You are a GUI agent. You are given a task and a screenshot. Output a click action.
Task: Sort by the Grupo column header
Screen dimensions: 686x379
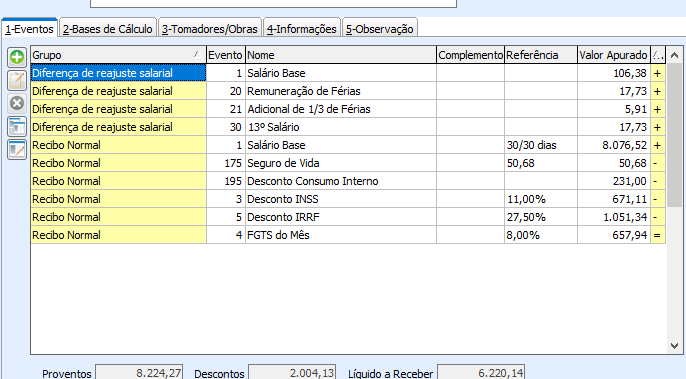point(118,55)
